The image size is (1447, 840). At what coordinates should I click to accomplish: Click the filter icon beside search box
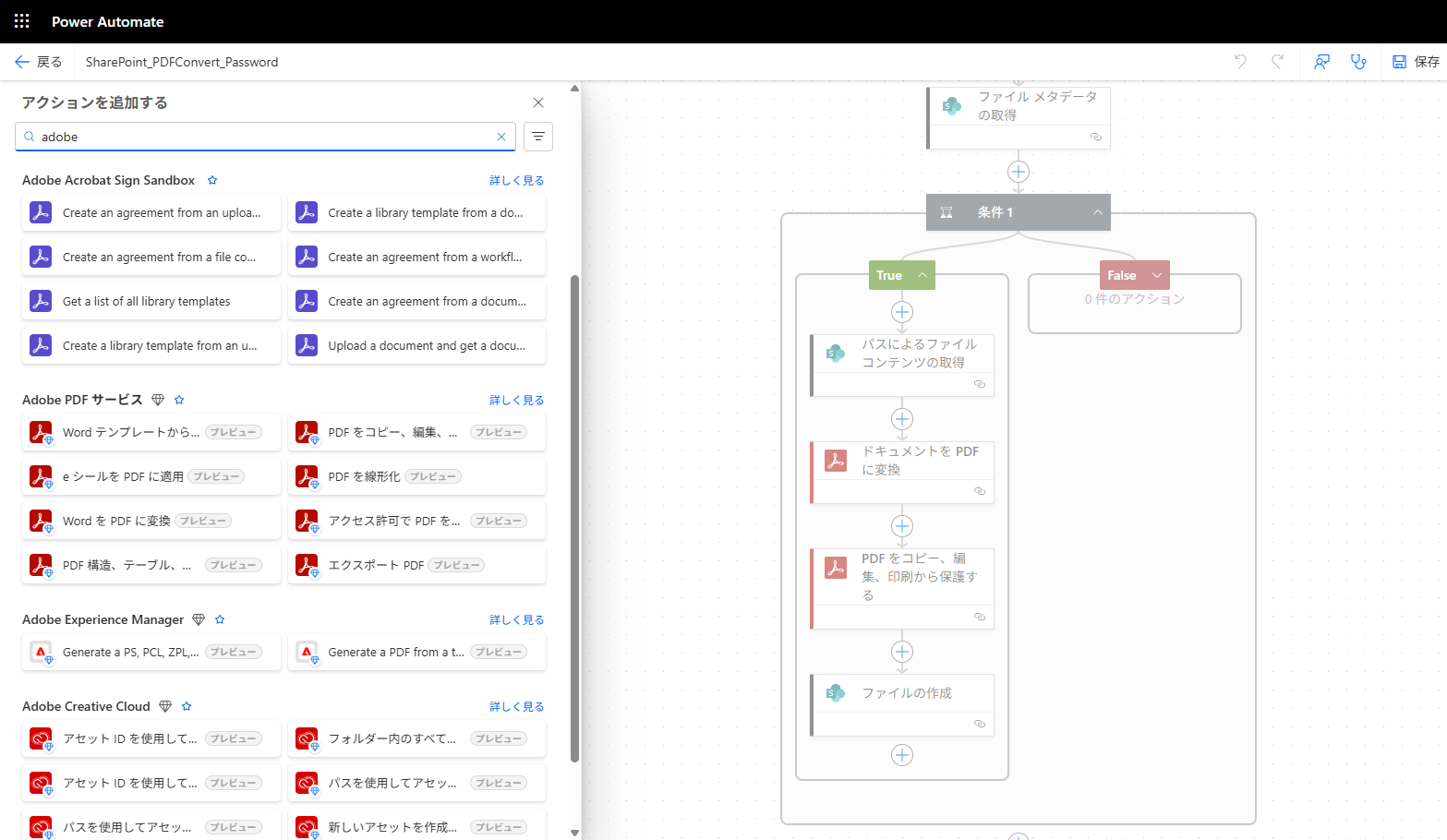coord(538,137)
